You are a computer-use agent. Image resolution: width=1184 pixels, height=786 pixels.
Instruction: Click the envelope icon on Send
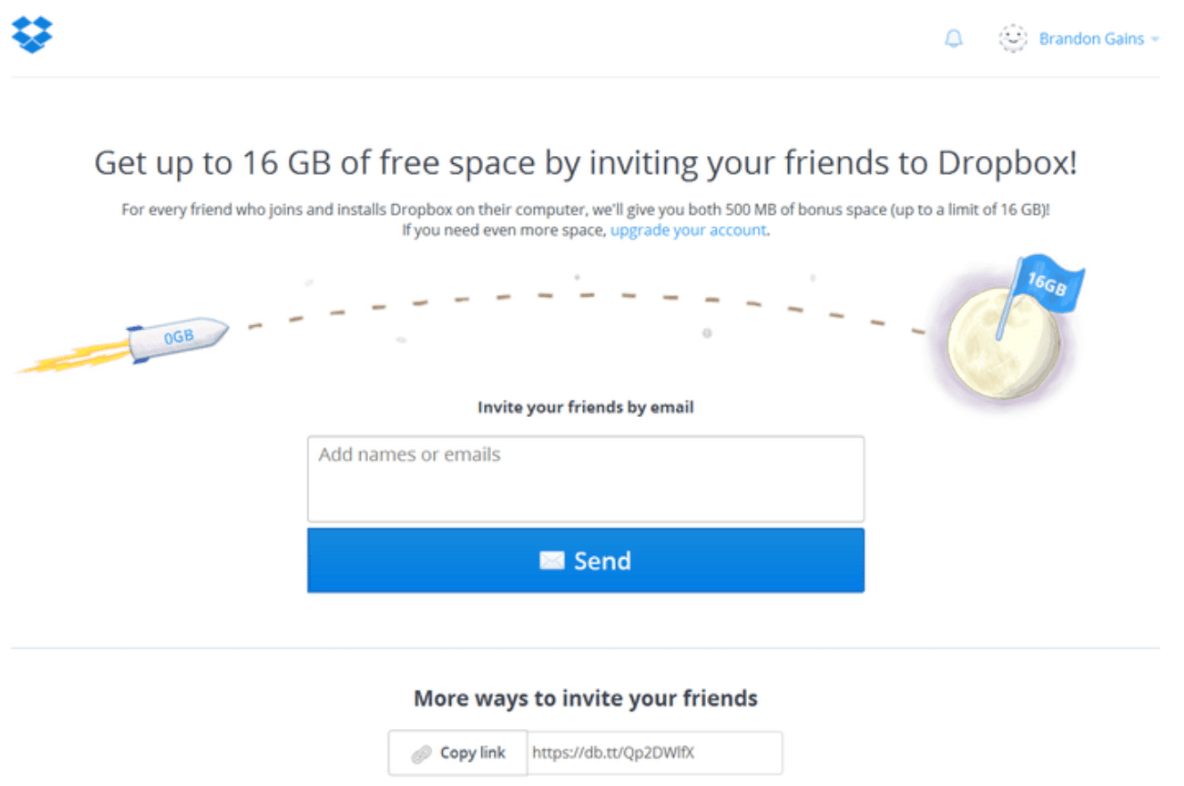(552, 560)
